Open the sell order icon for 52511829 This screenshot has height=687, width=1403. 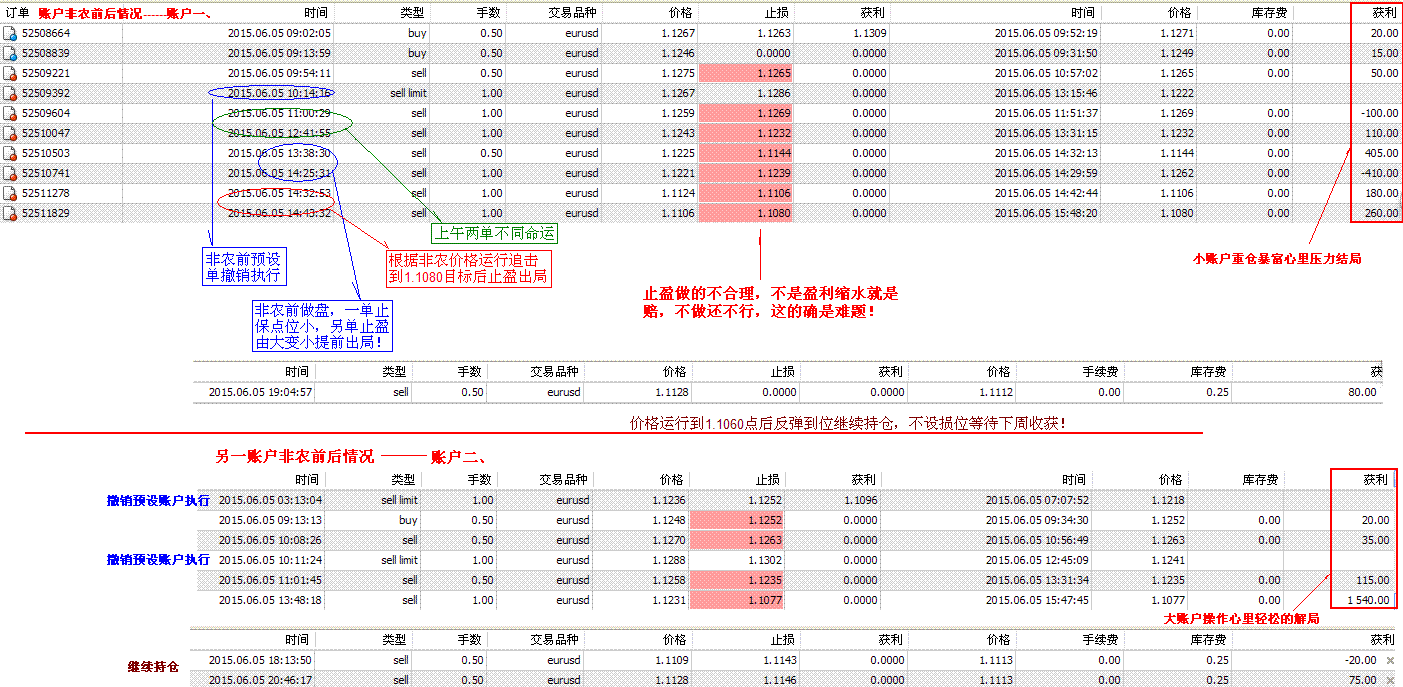(8, 212)
